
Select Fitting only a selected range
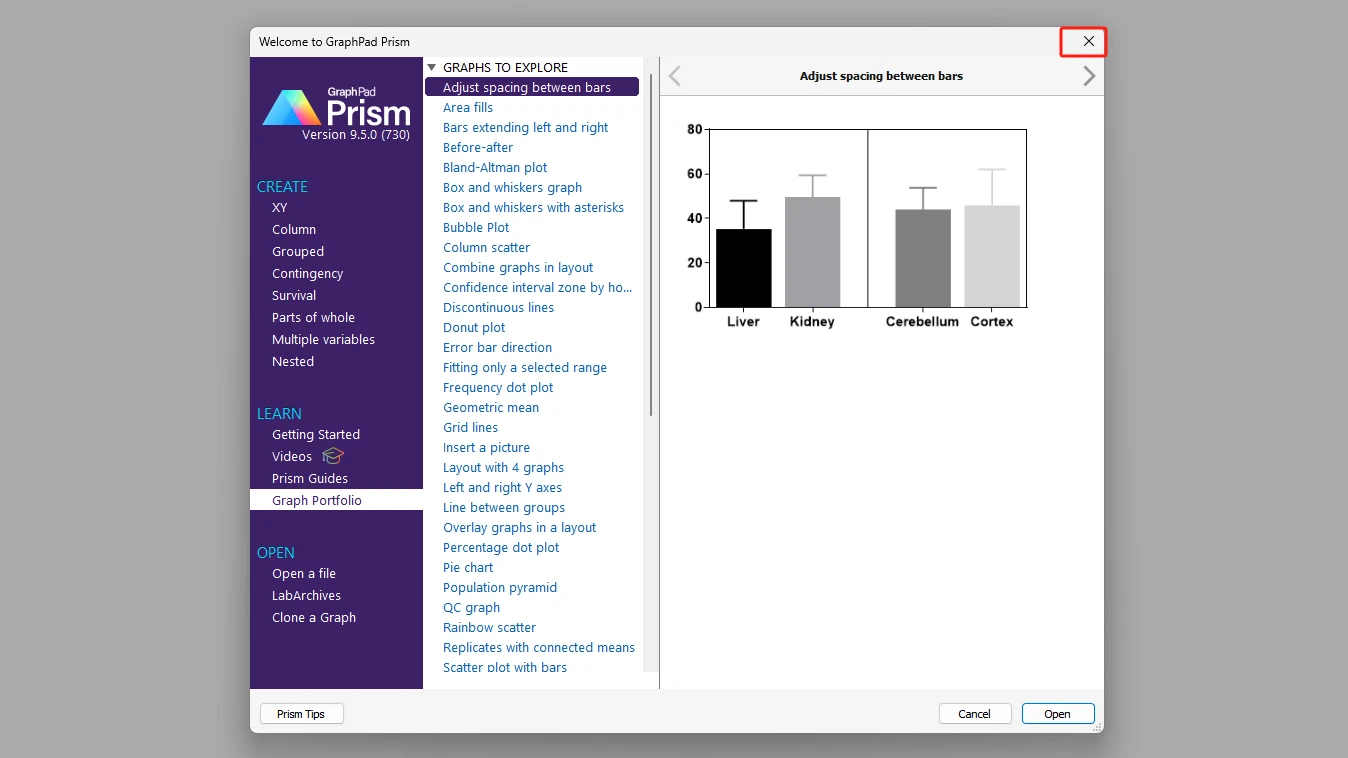click(525, 367)
